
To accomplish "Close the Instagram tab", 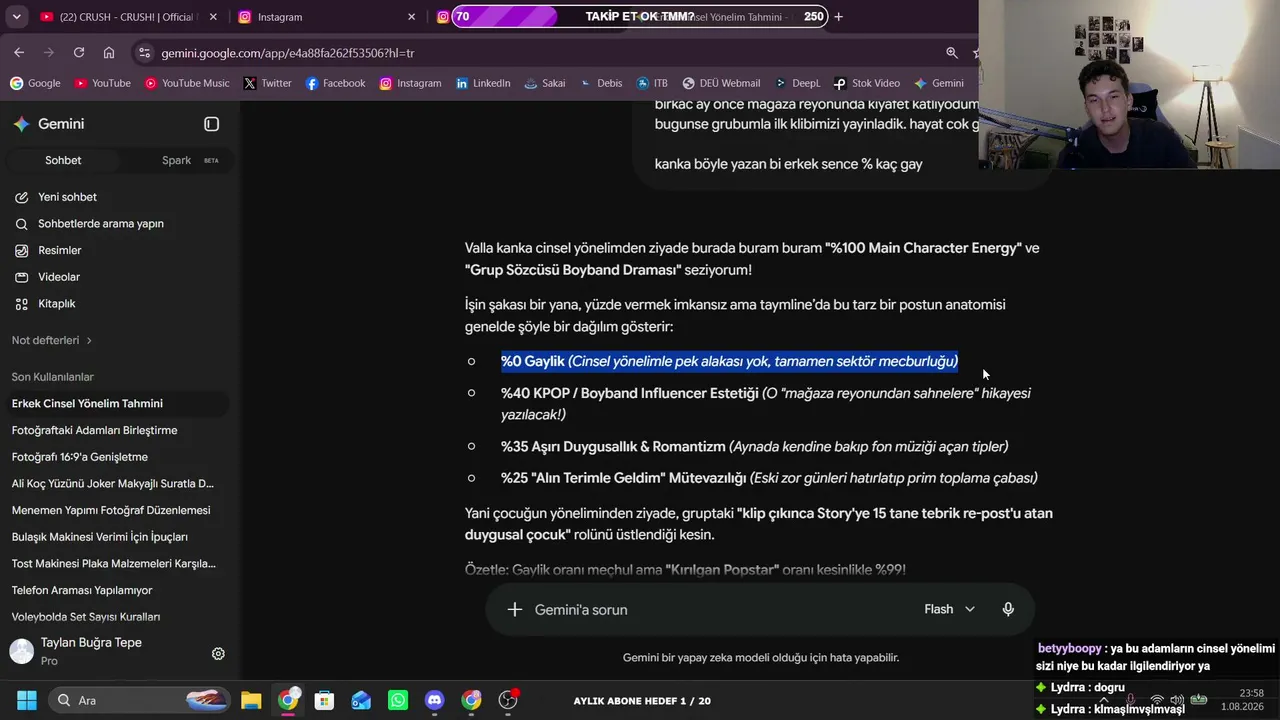I will [411, 16].
